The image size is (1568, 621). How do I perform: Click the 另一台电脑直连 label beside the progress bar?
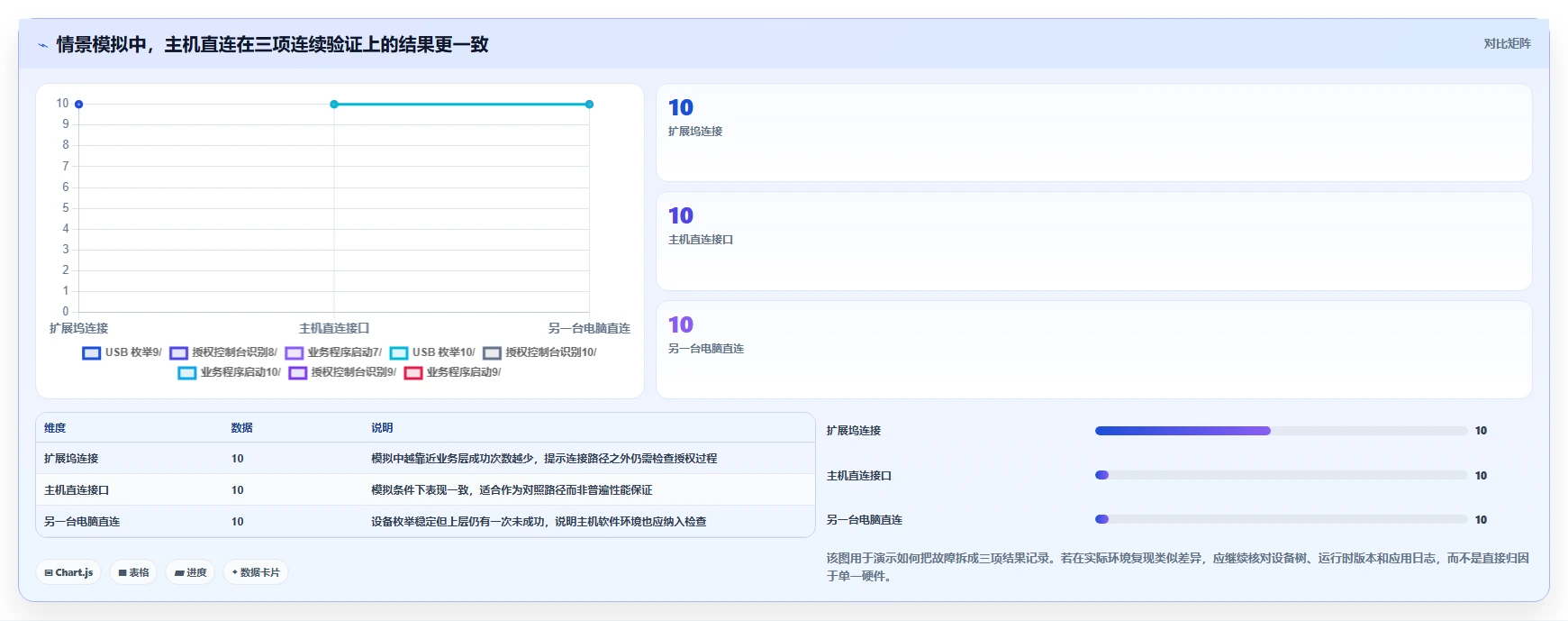coord(865,520)
